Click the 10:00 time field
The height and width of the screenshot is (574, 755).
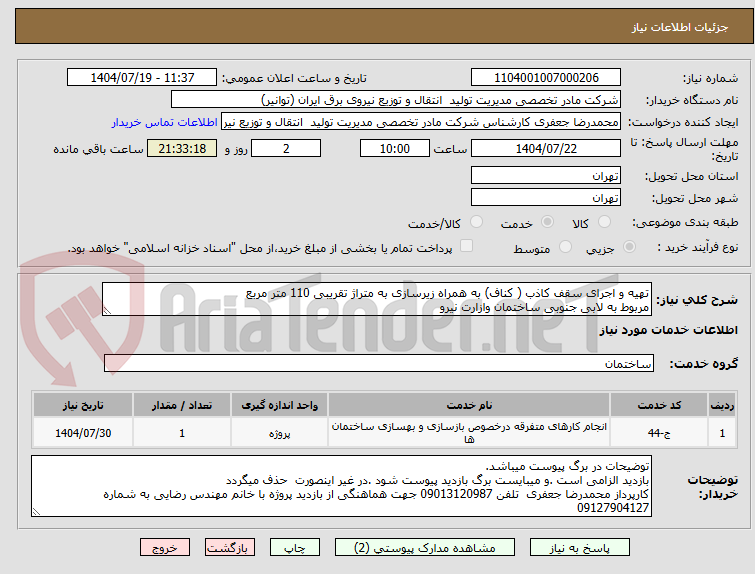click(394, 148)
